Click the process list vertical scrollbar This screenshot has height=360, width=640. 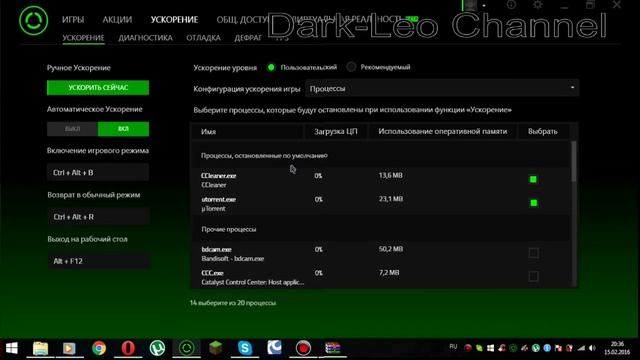[574, 162]
